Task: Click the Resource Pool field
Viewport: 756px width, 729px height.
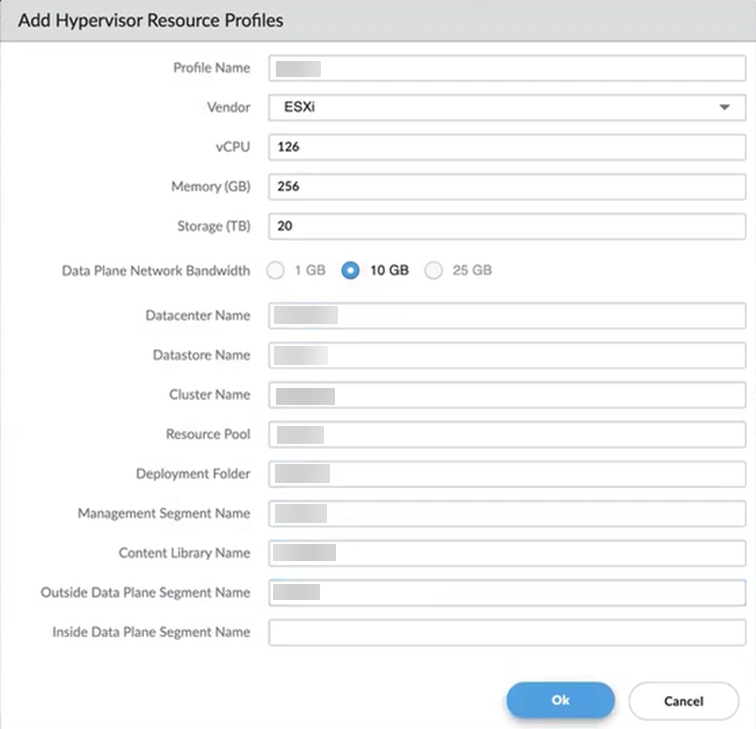Action: coord(506,435)
